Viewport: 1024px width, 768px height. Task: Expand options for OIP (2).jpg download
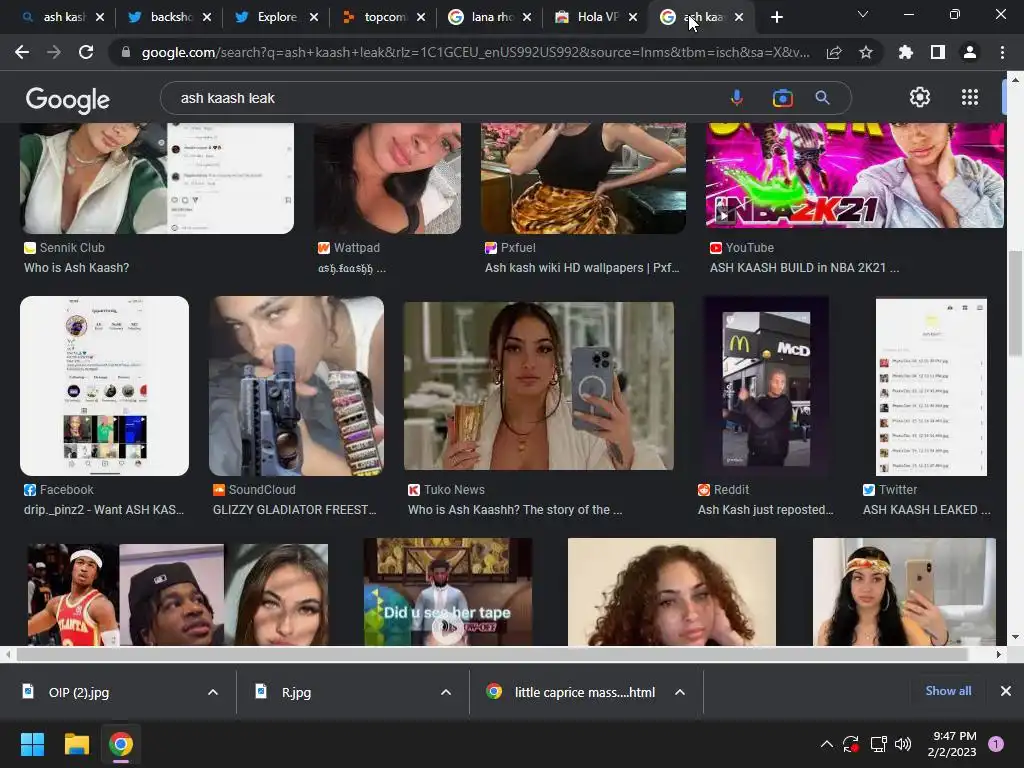pos(213,692)
